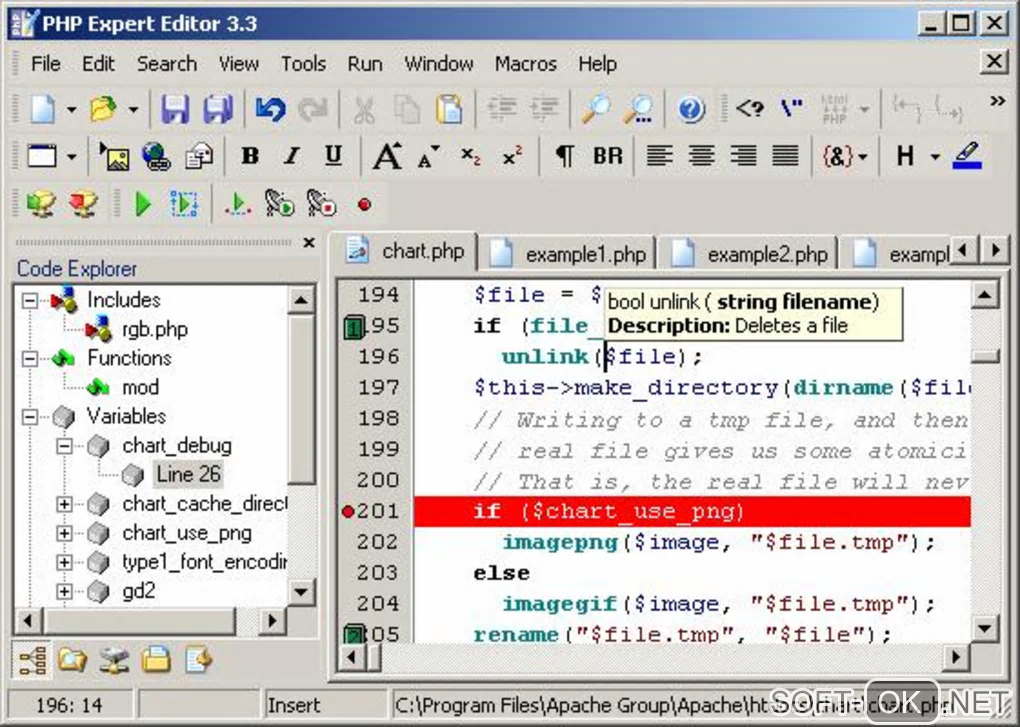Close the Code Explorer panel

tap(309, 243)
